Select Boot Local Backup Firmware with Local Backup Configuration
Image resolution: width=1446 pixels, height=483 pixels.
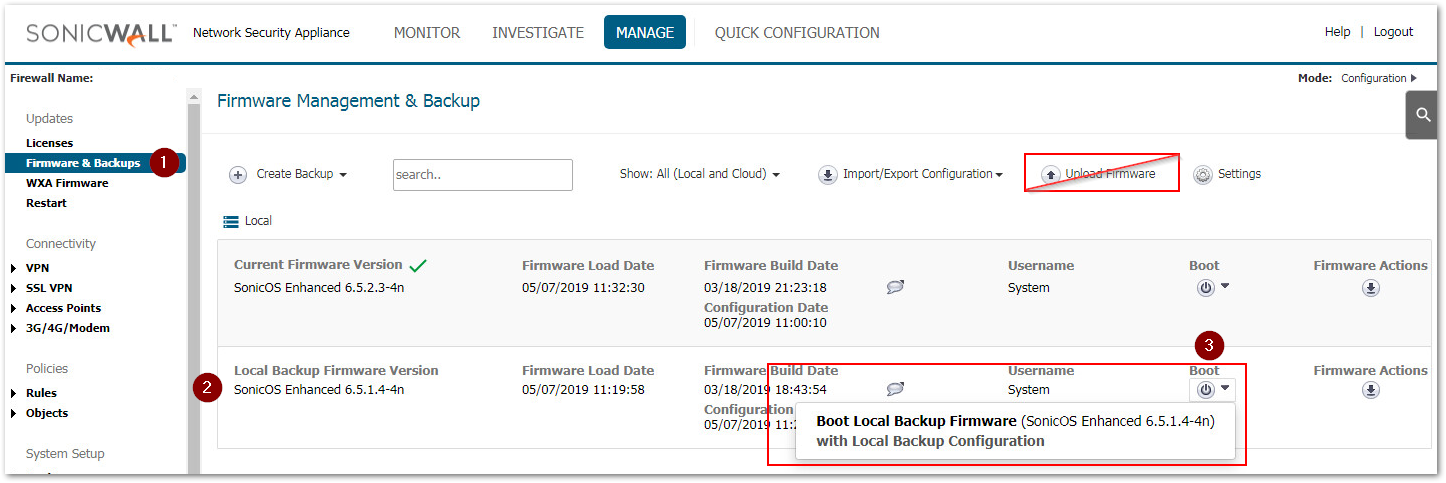coord(1015,431)
